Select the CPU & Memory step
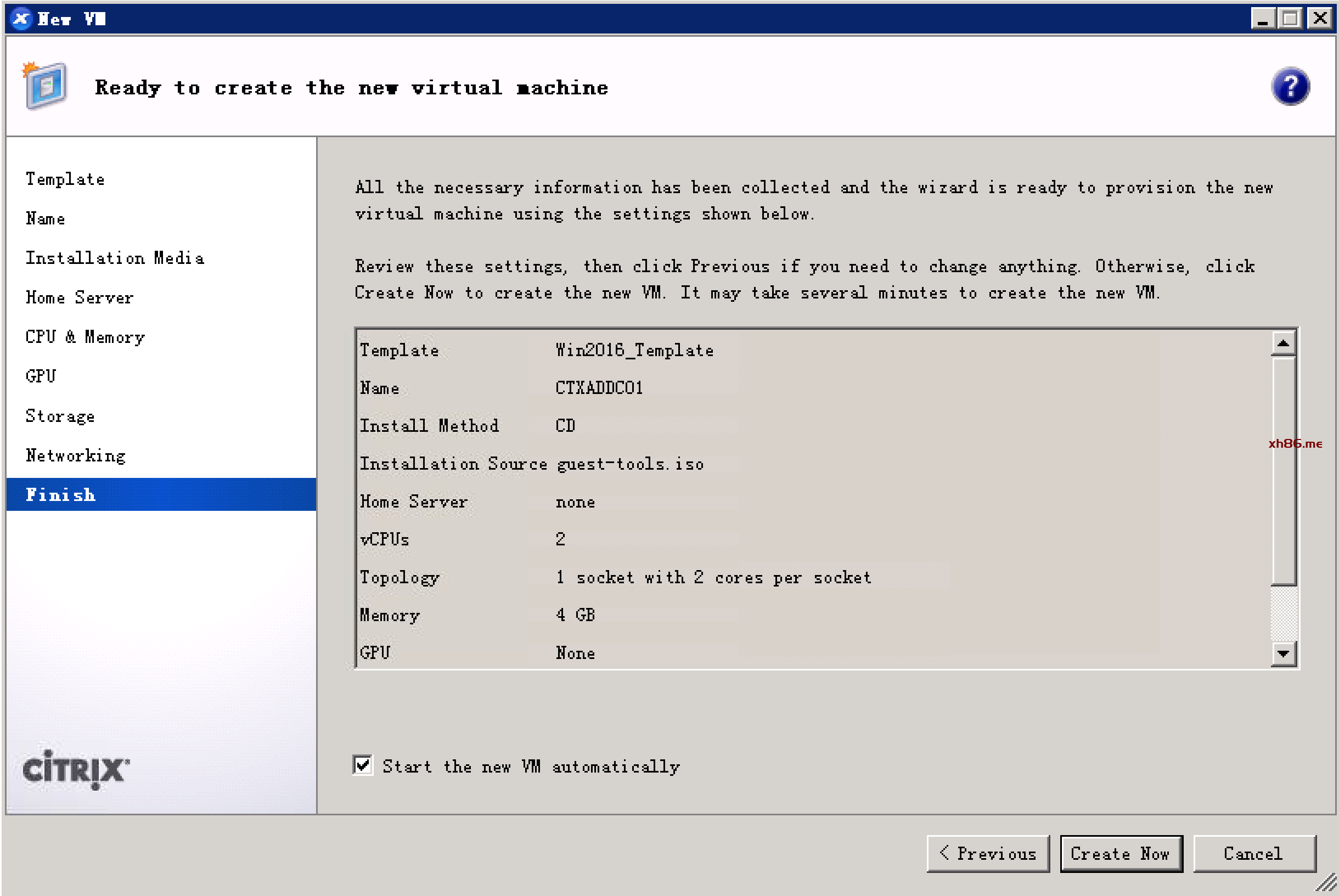 tap(85, 337)
